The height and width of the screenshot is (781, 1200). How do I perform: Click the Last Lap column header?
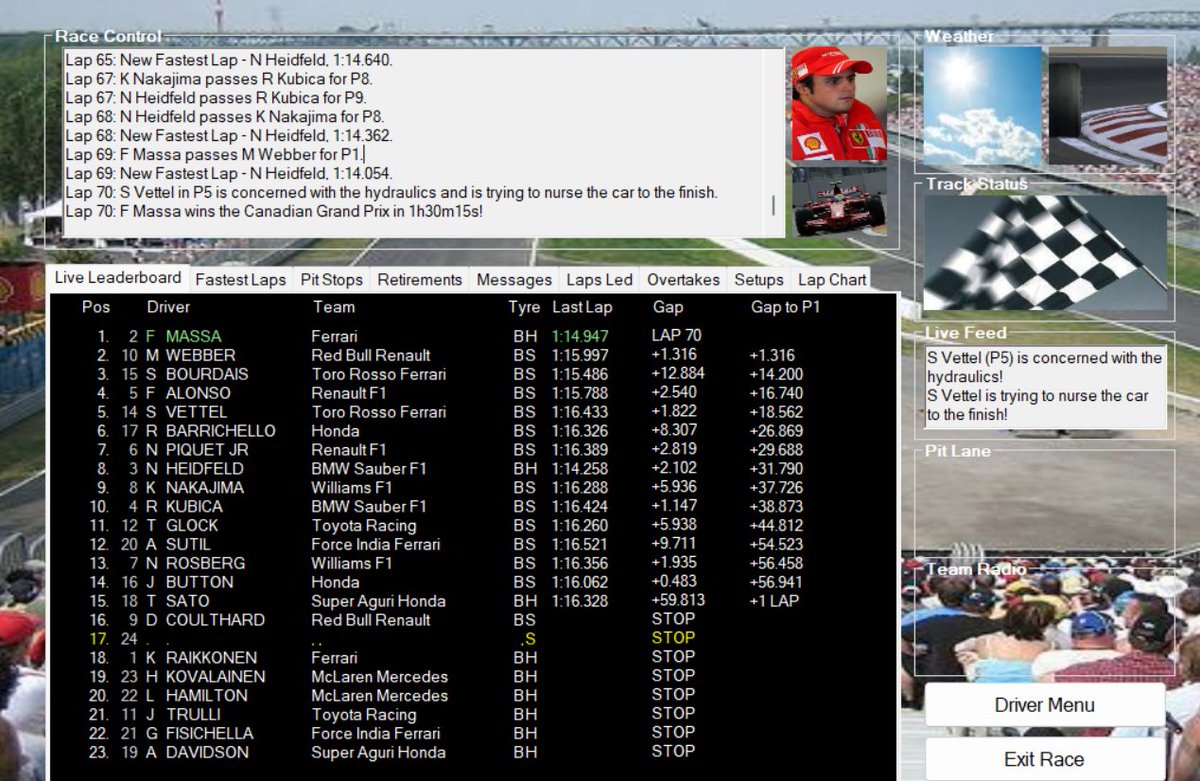(582, 307)
